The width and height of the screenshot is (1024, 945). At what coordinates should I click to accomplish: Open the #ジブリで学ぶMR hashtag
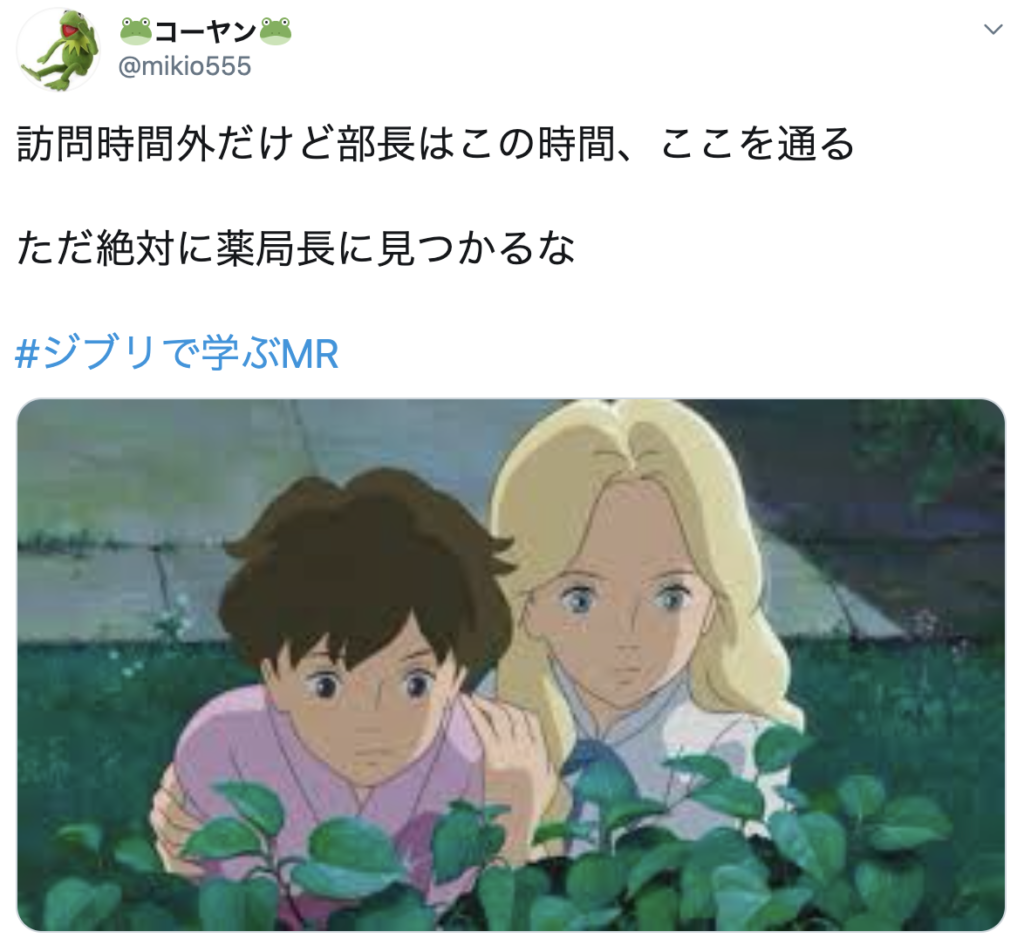[176, 353]
